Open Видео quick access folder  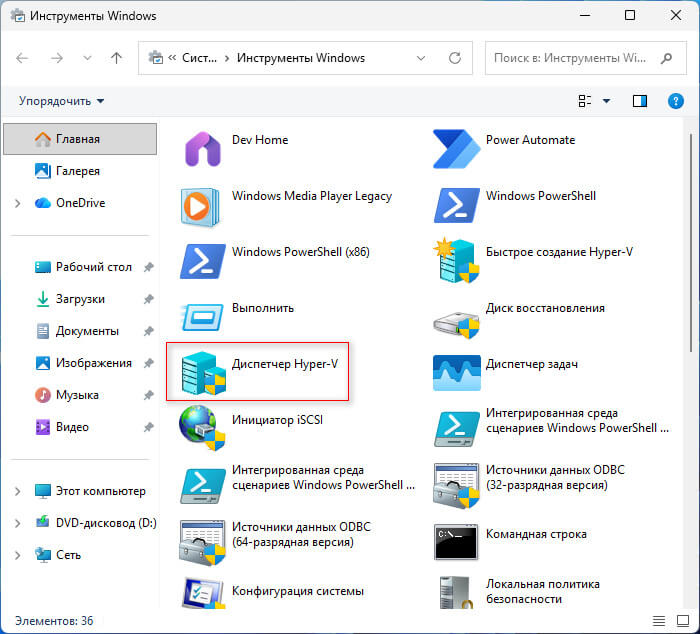tap(80, 427)
